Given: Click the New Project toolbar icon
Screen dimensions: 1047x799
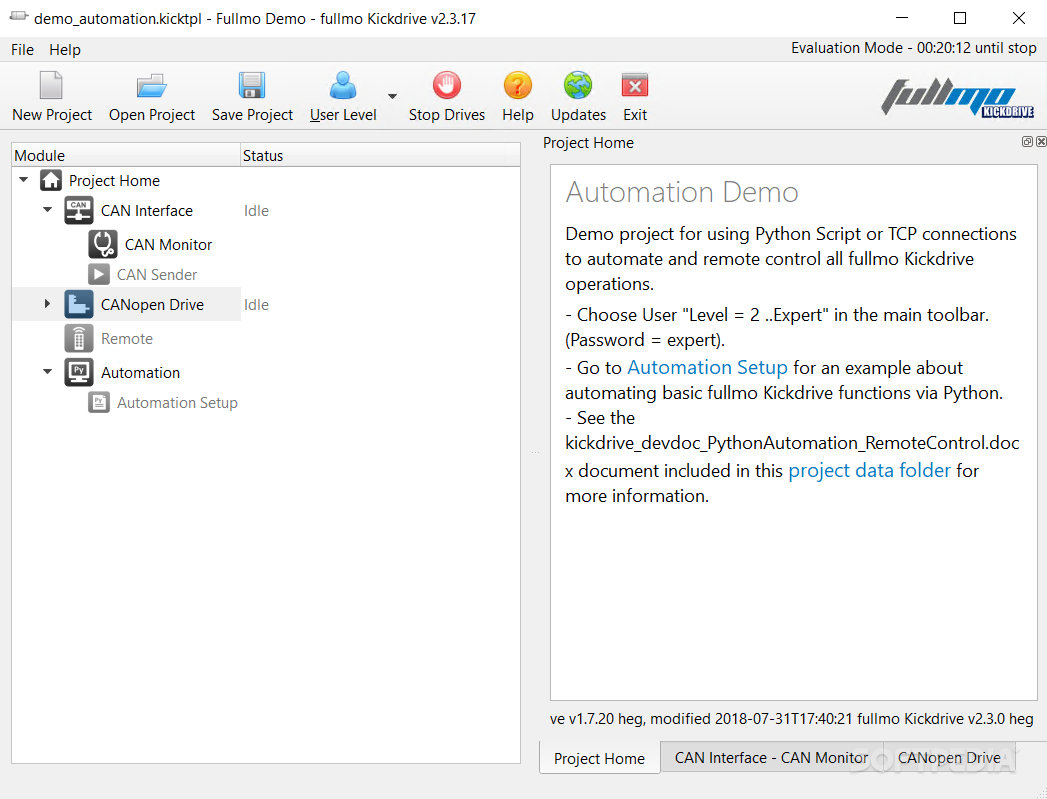Looking at the screenshot, I should tap(51, 85).
